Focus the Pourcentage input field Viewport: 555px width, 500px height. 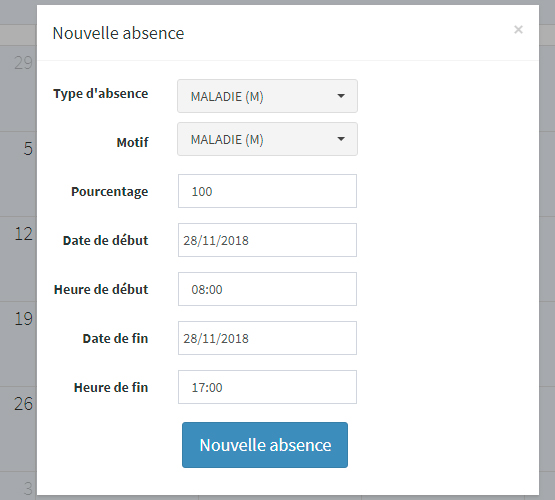tap(267, 191)
